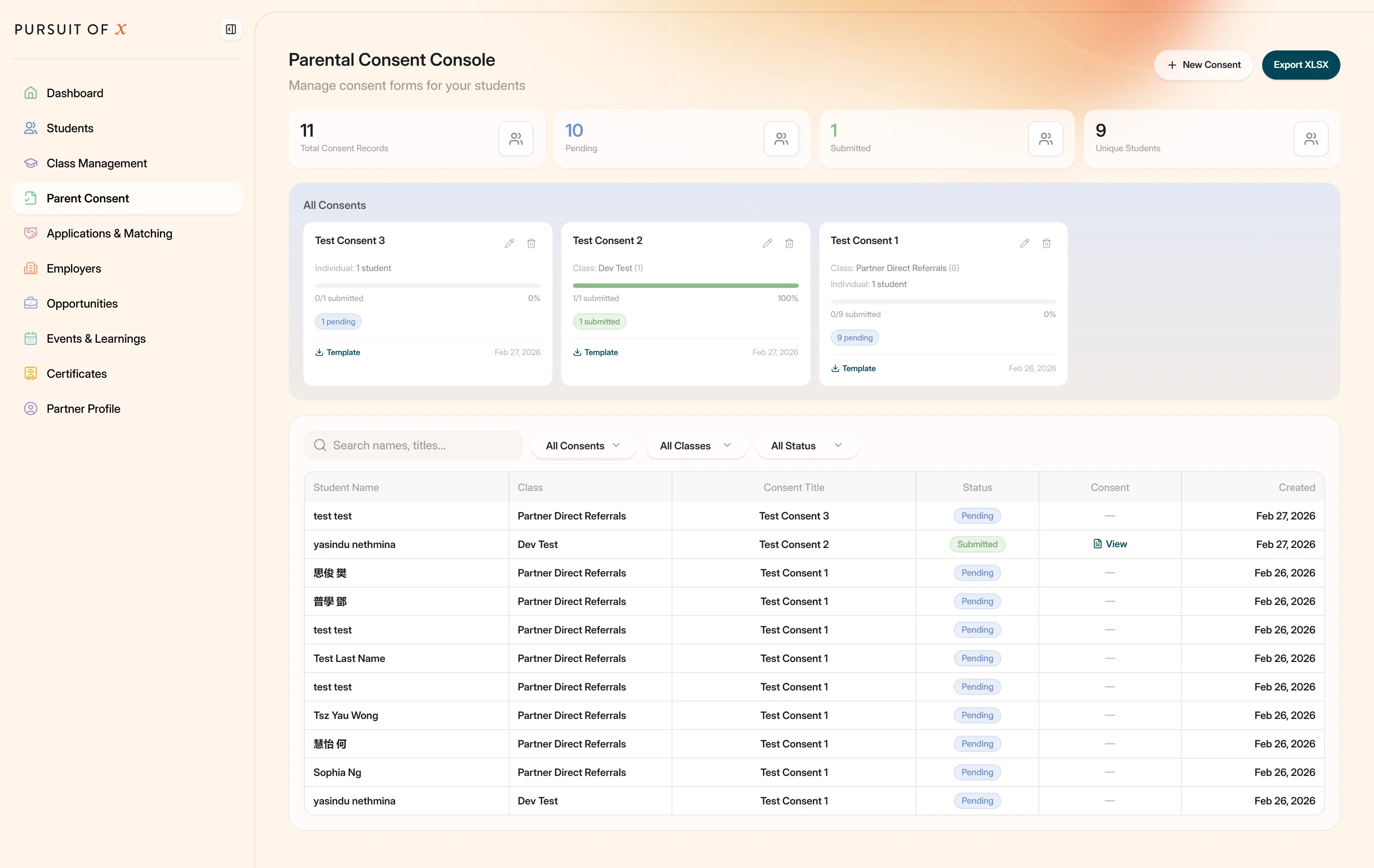
Task: Click the search magnifier icon
Action: pos(320,445)
